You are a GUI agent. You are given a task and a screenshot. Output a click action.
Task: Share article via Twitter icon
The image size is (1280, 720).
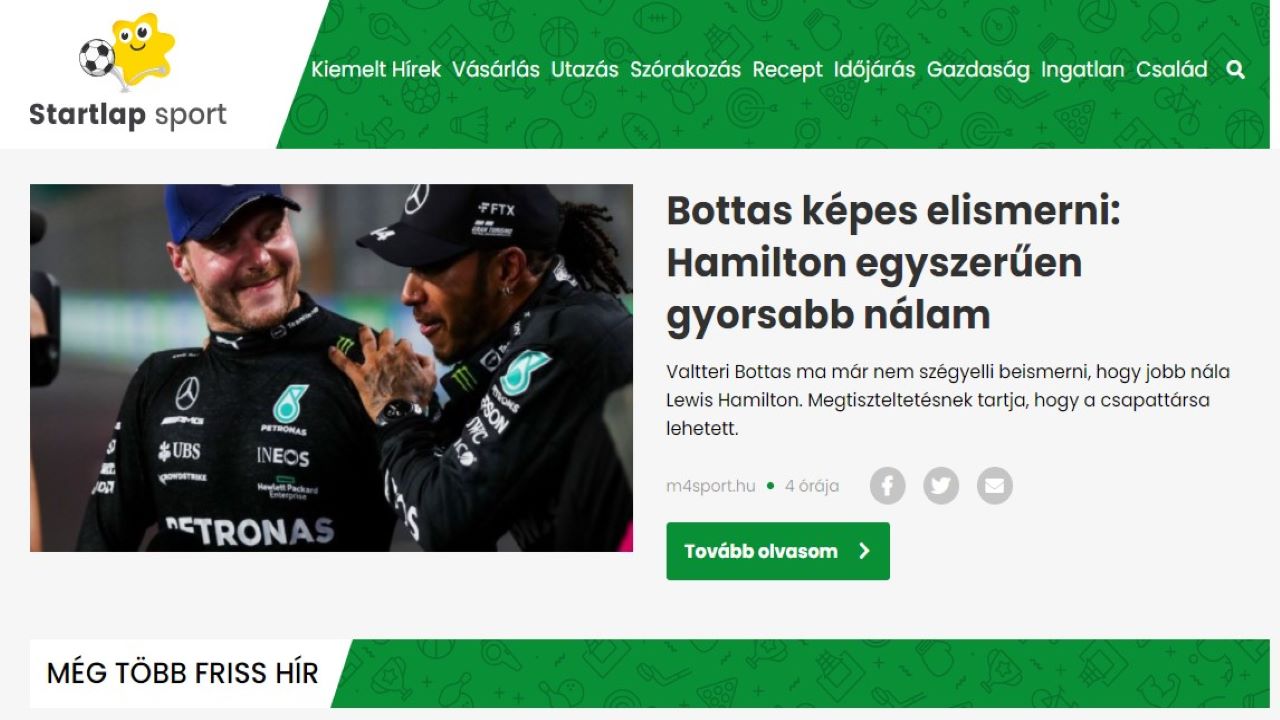[x=941, y=486]
